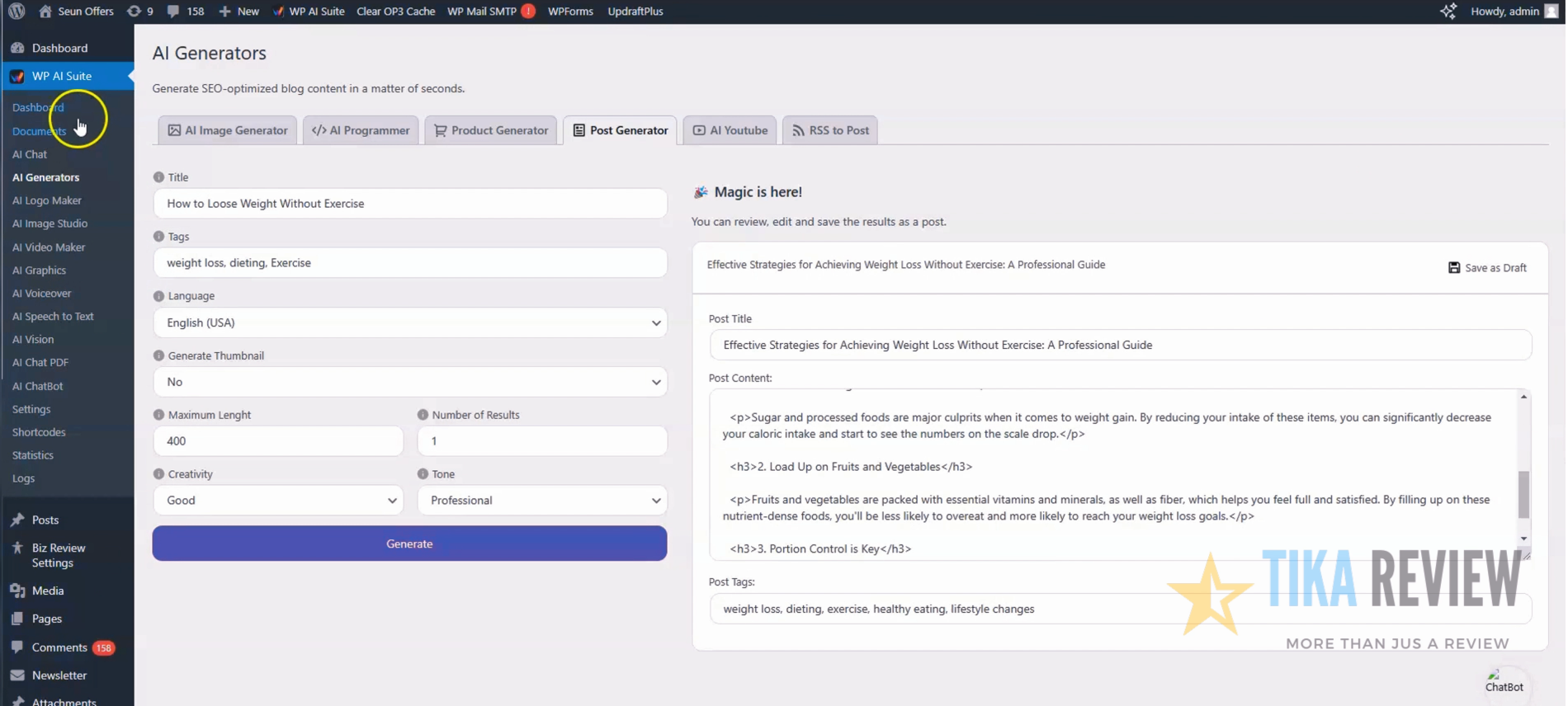Image resolution: width=1568 pixels, height=706 pixels.
Task: Open AI Voiceover in sidebar
Action: (42, 293)
